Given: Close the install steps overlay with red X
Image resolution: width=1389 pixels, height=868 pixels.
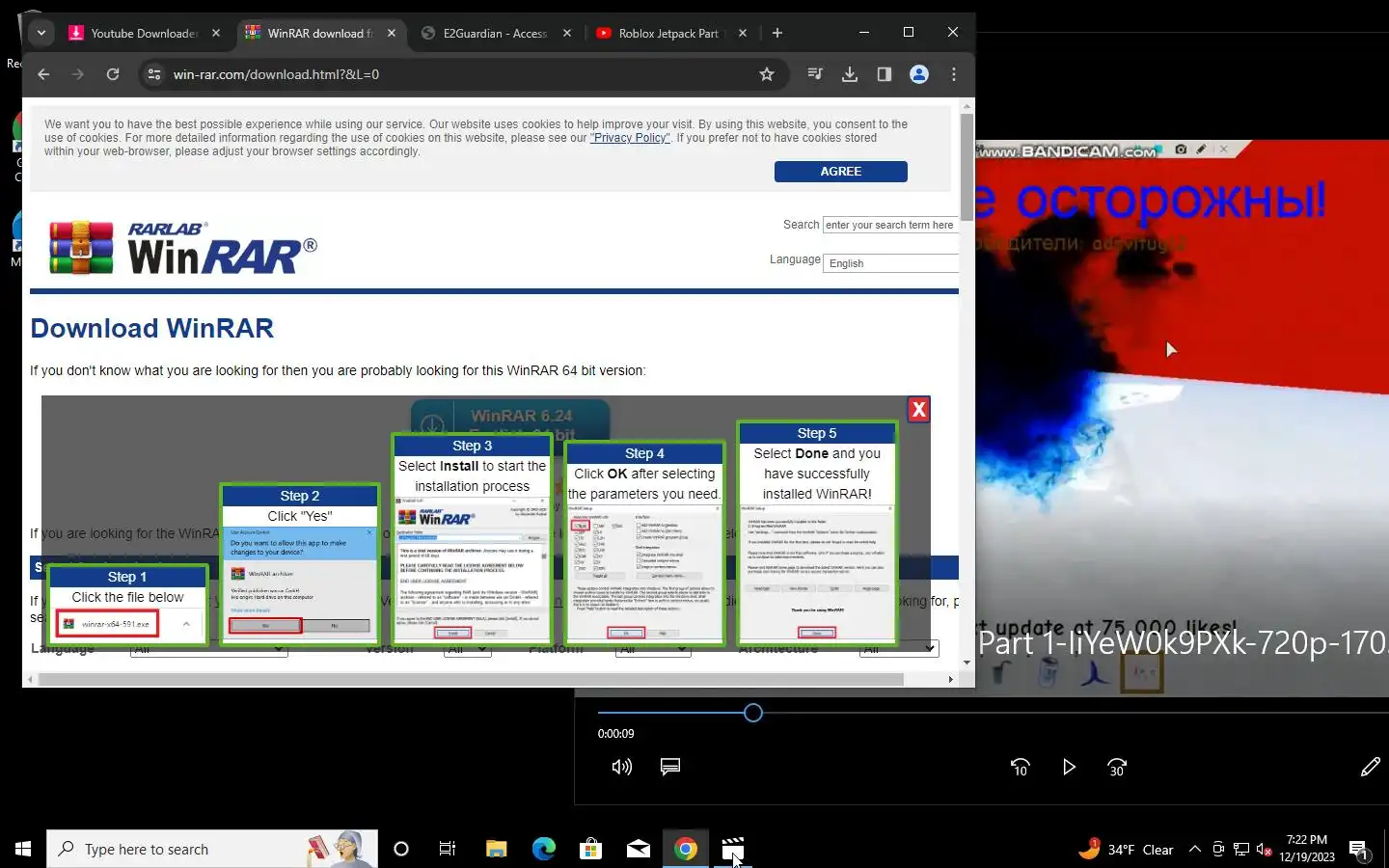Looking at the screenshot, I should point(919,410).
